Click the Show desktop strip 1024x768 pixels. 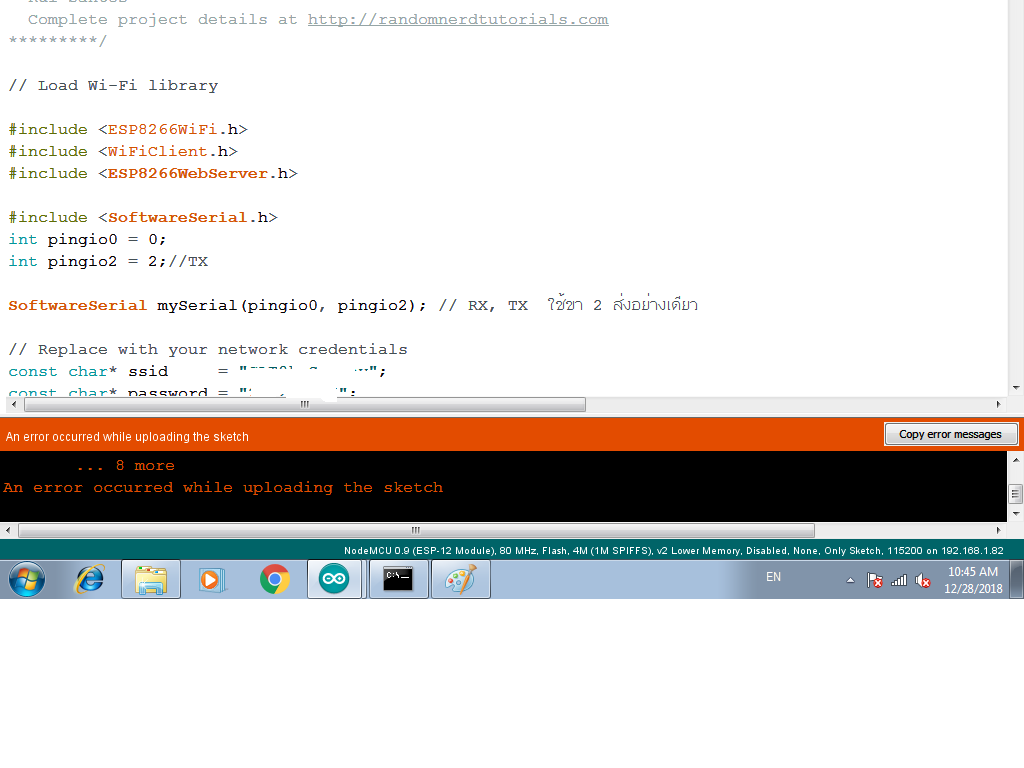pos(1017,579)
